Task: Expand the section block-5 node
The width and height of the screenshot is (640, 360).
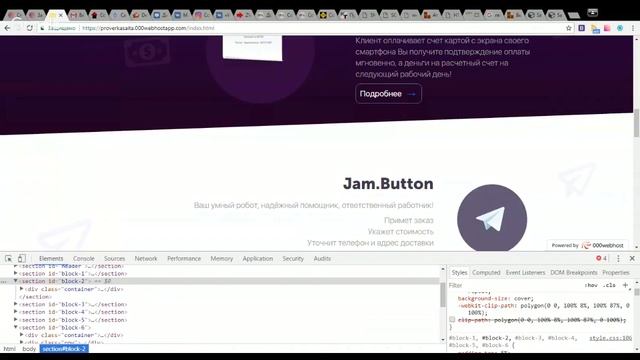Action: point(16,320)
